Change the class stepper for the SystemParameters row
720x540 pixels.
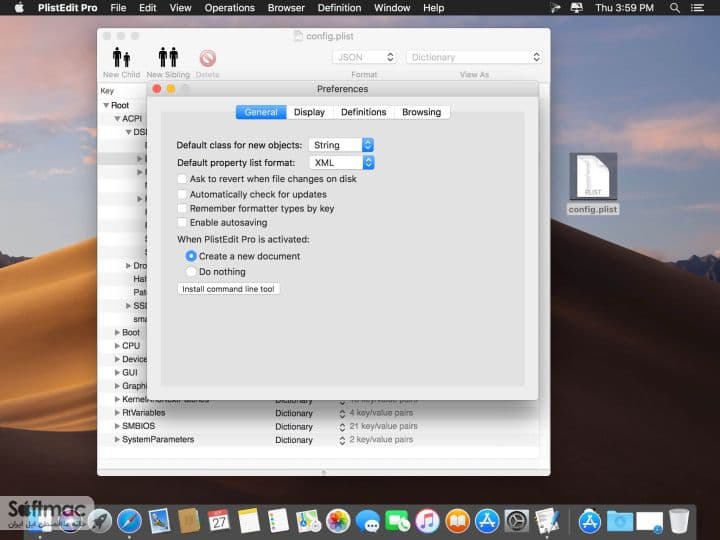click(342, 440)
